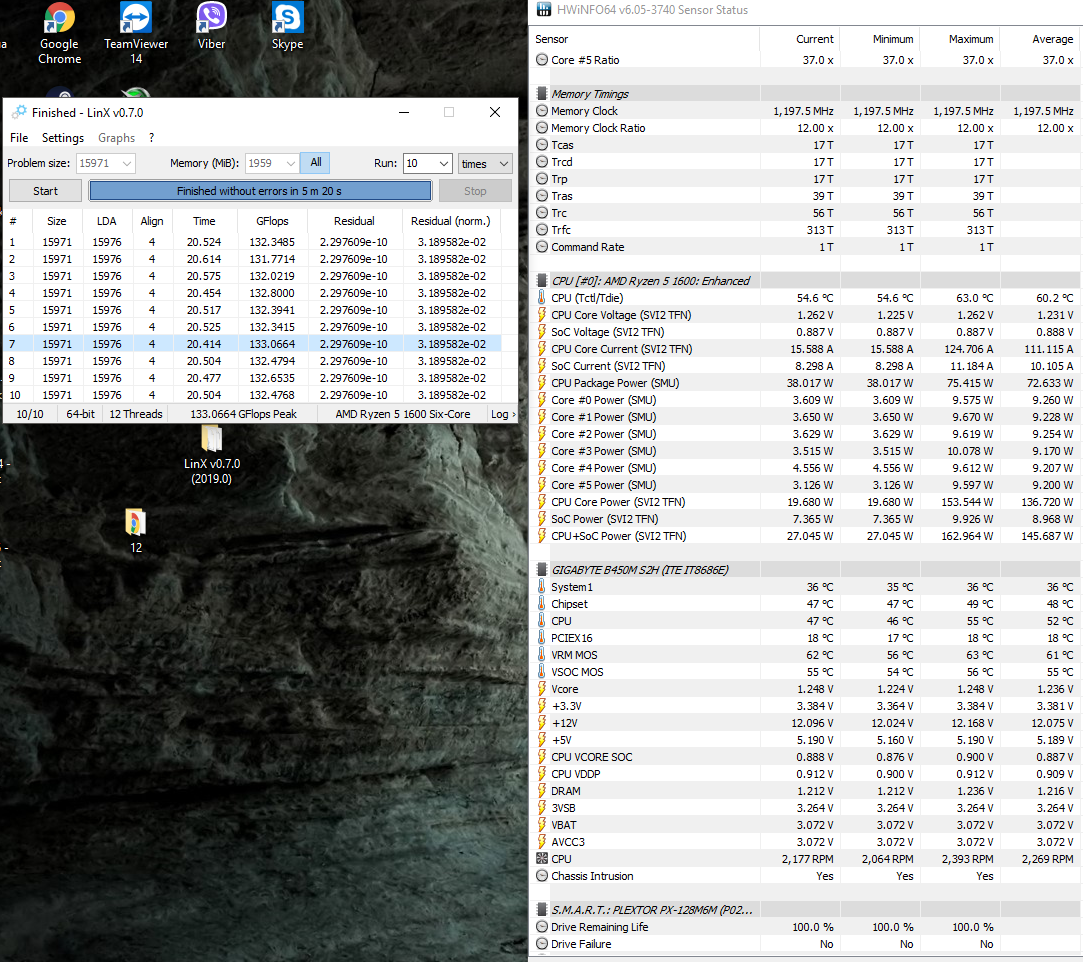1083x962 pixels.
Task: Click Drive Remaining Life sensor icon
Action: [x=542, y=927]
